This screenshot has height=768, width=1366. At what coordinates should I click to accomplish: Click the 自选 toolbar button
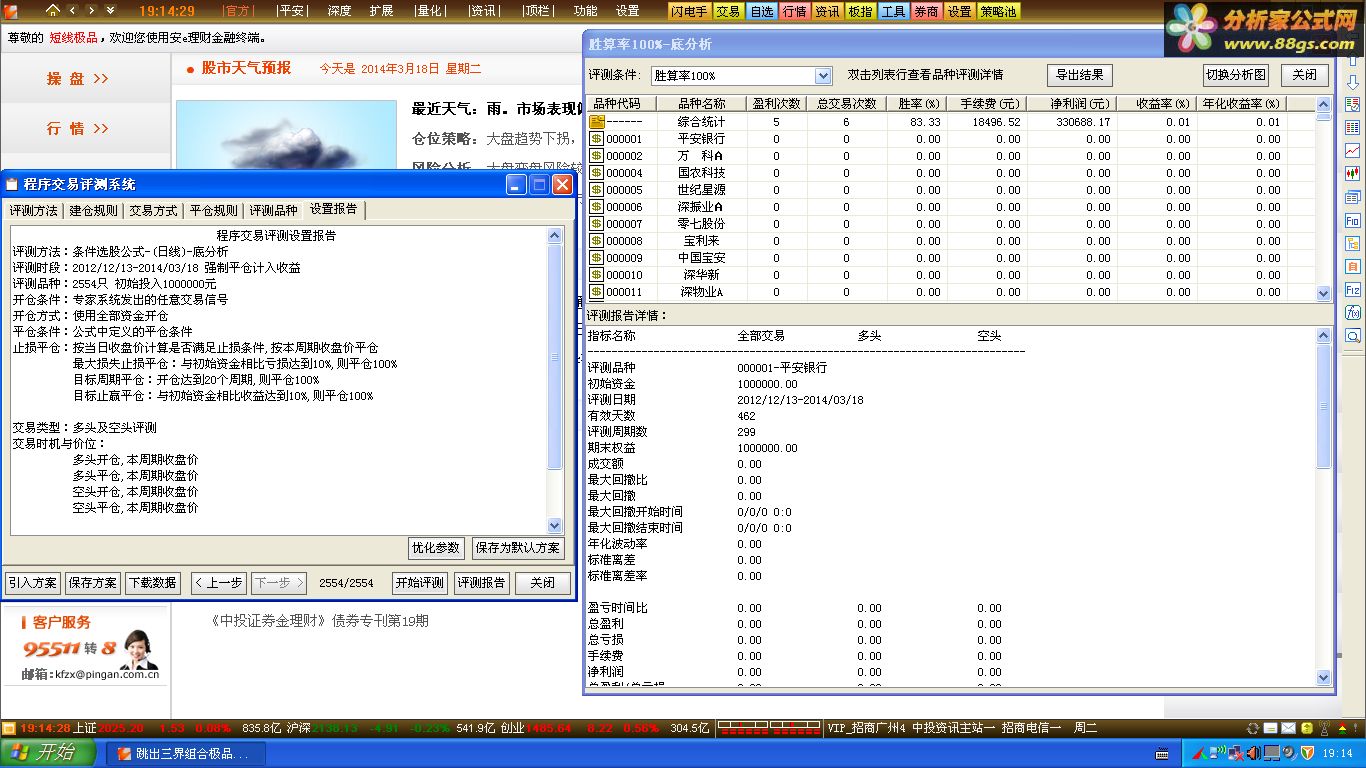pos(761,11)
